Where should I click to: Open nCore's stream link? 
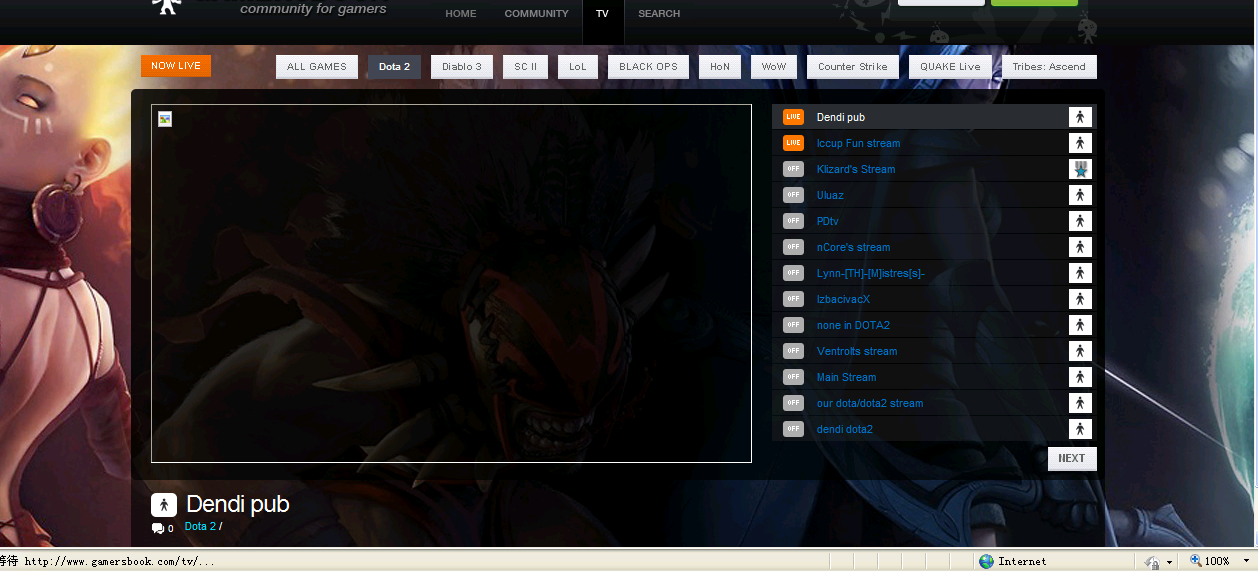point(853,247)
